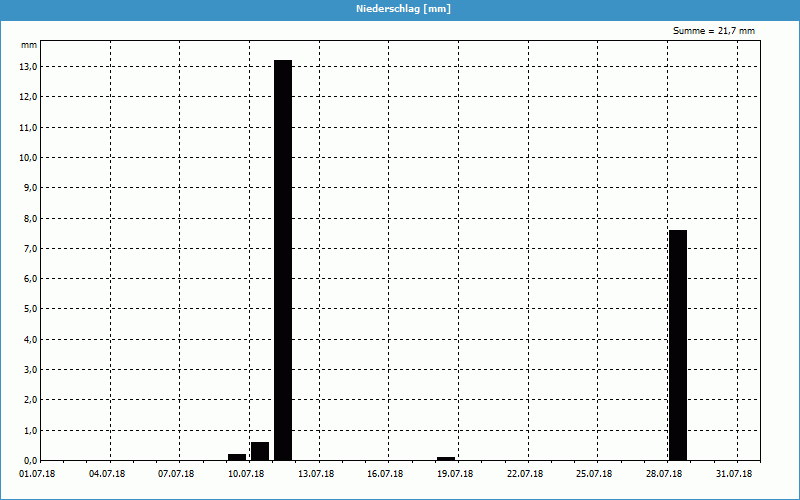
Task: Click the 'mm' unit label on the y-axis
Action: (29, 45)
